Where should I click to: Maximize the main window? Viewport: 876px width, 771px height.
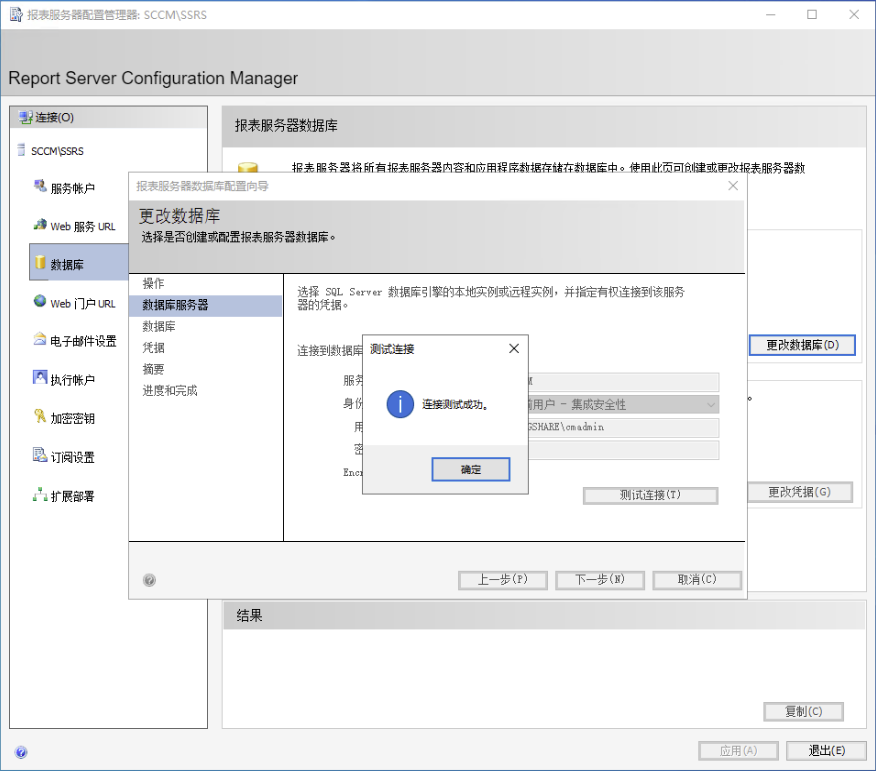click(x=812, y=15)
